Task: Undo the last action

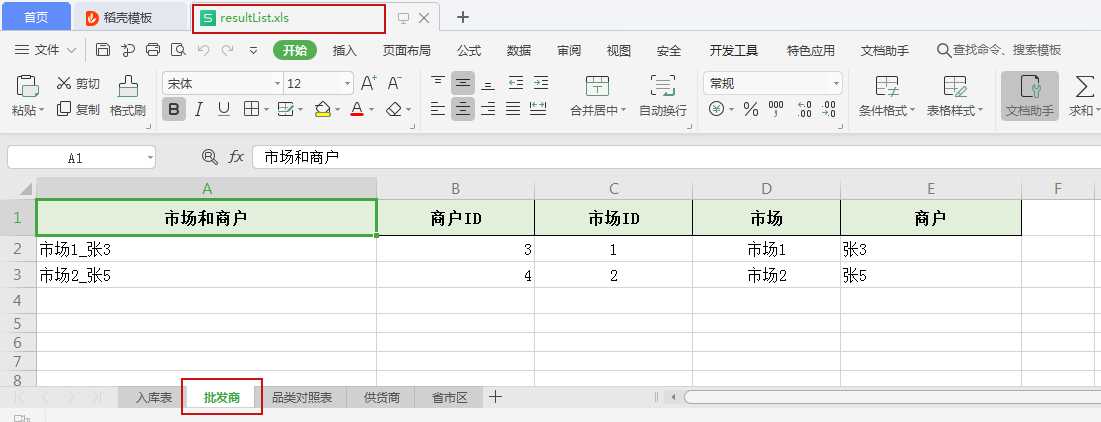Action: click(204, 50)
